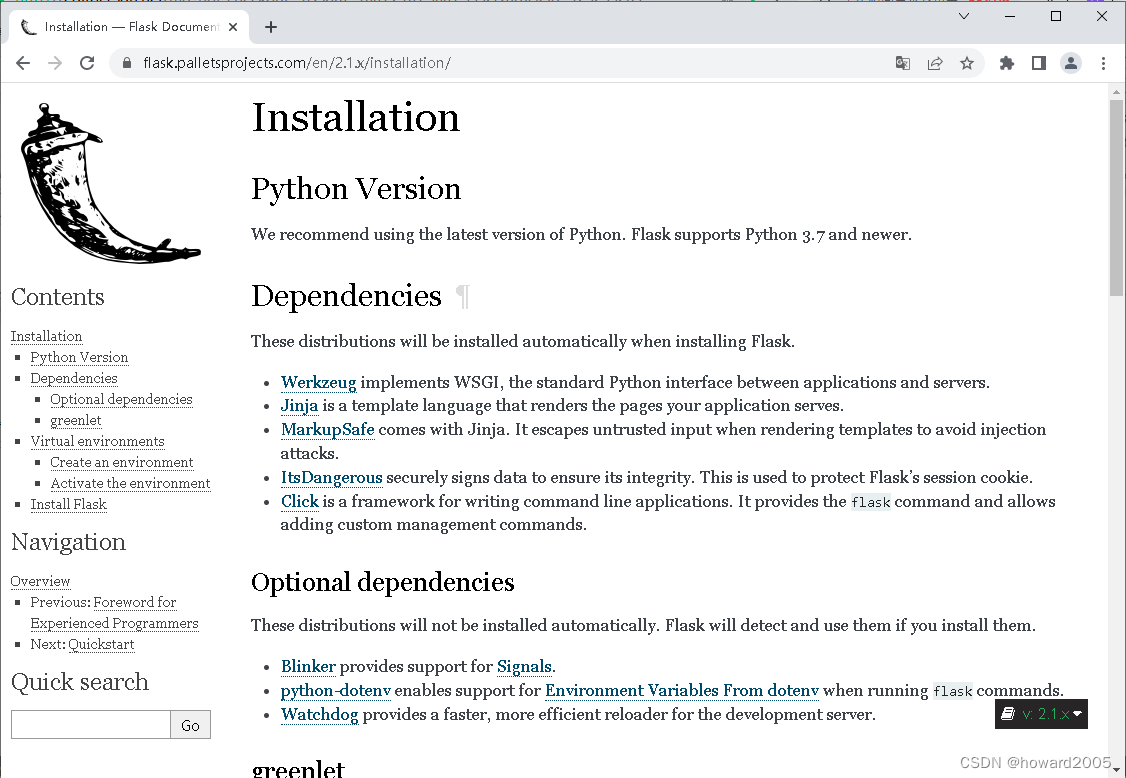Open the Signals link

(x=524, y=667)
